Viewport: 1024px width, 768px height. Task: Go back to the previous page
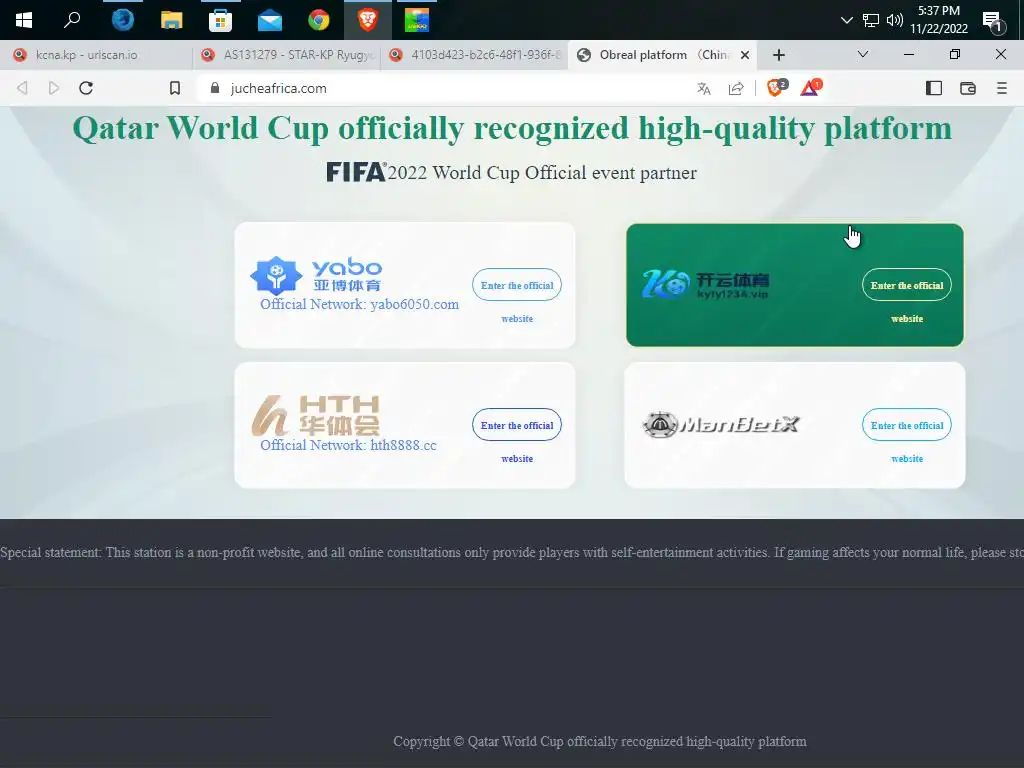(22, 88)
